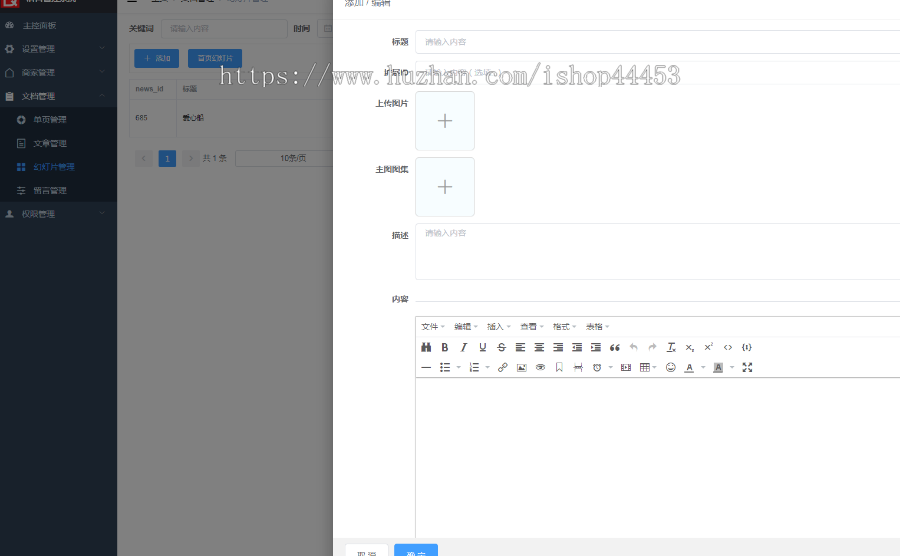Open the 10条/页 page size dropdown
The width and height of the screenshot is (900, 556).
(284, 158)
